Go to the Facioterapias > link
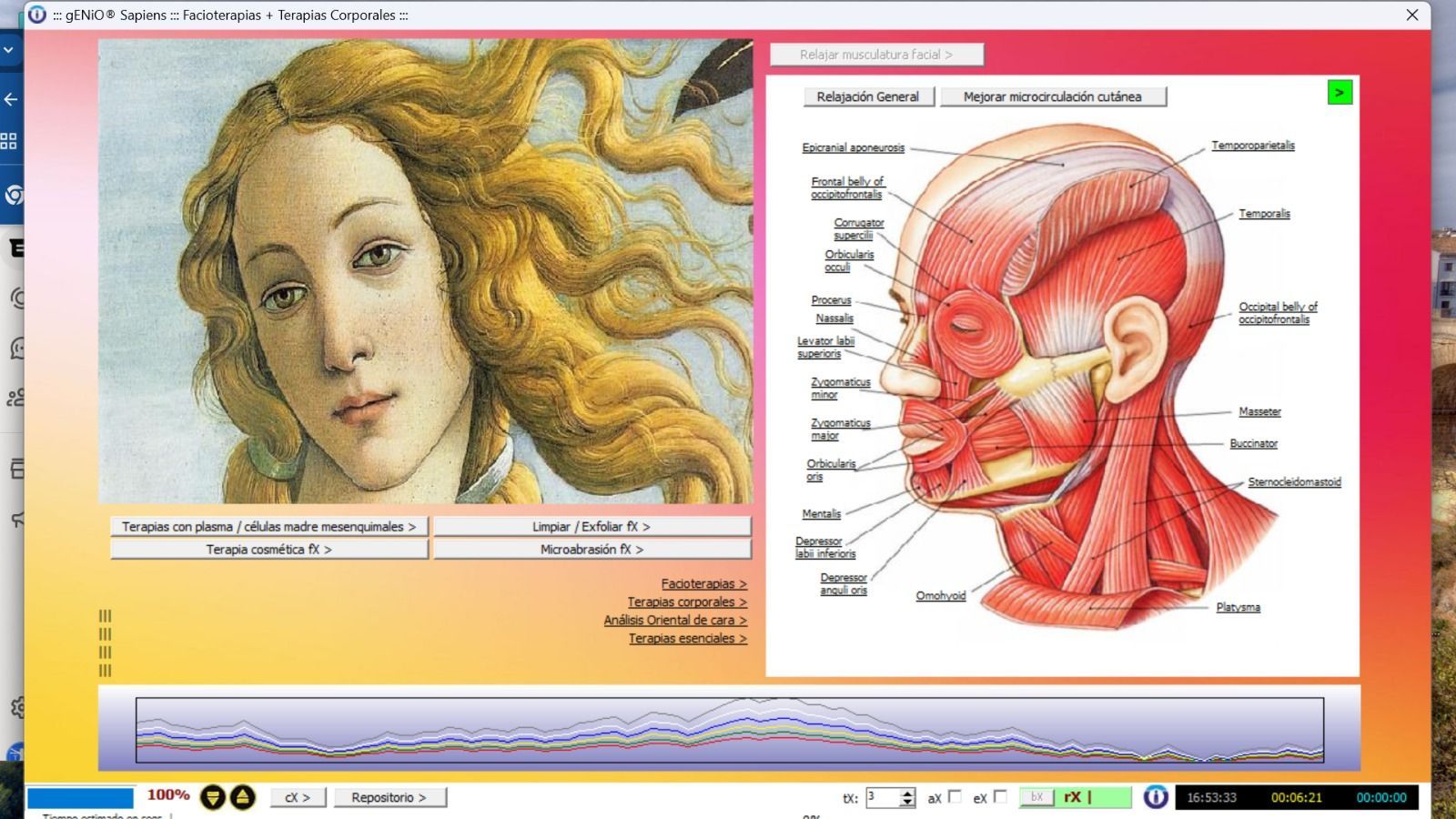The width and height of the screenshot is (1456, 819). [703, 583]
